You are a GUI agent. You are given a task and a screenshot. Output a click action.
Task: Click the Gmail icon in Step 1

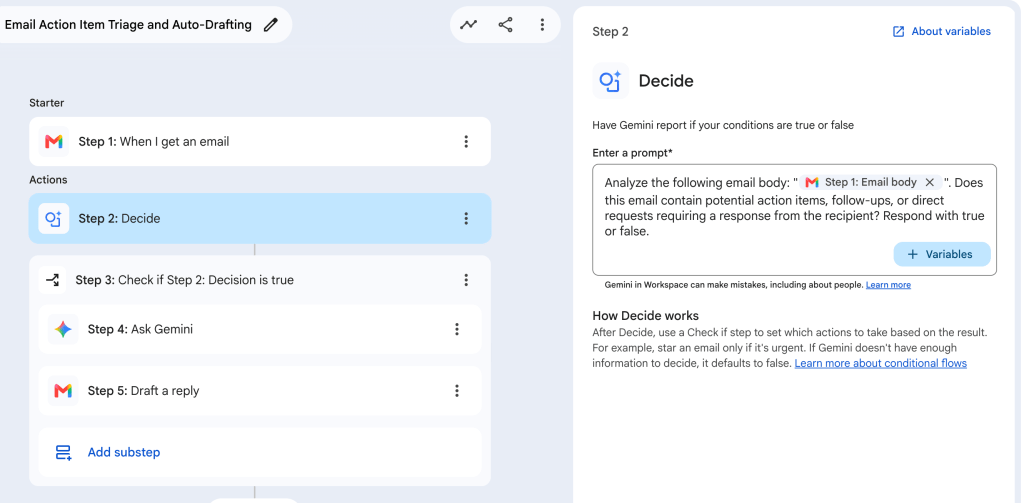54,142
